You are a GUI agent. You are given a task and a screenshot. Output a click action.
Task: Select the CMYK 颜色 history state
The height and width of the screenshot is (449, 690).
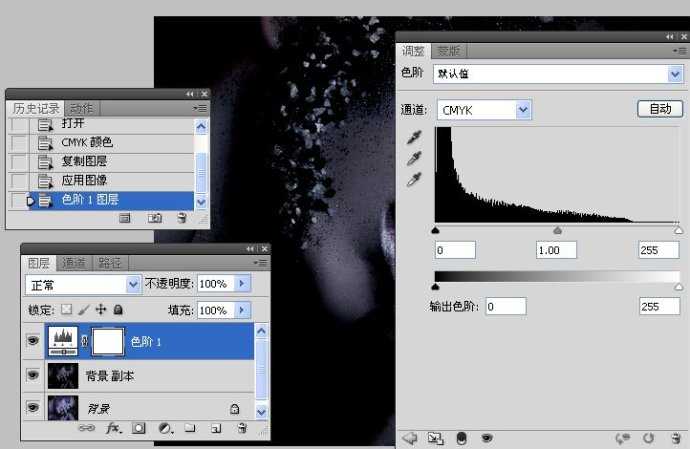[x=111, y=143]
